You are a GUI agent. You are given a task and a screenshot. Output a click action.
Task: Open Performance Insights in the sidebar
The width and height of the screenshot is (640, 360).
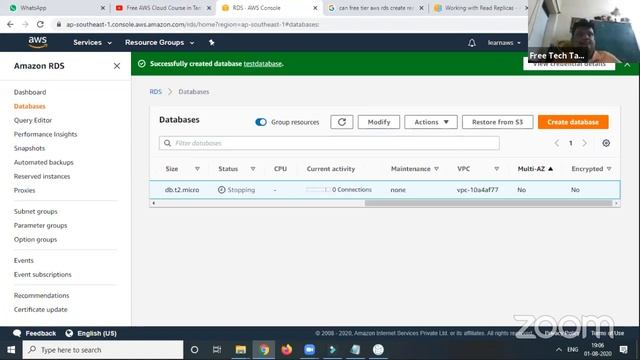click(x=45, y=134)
